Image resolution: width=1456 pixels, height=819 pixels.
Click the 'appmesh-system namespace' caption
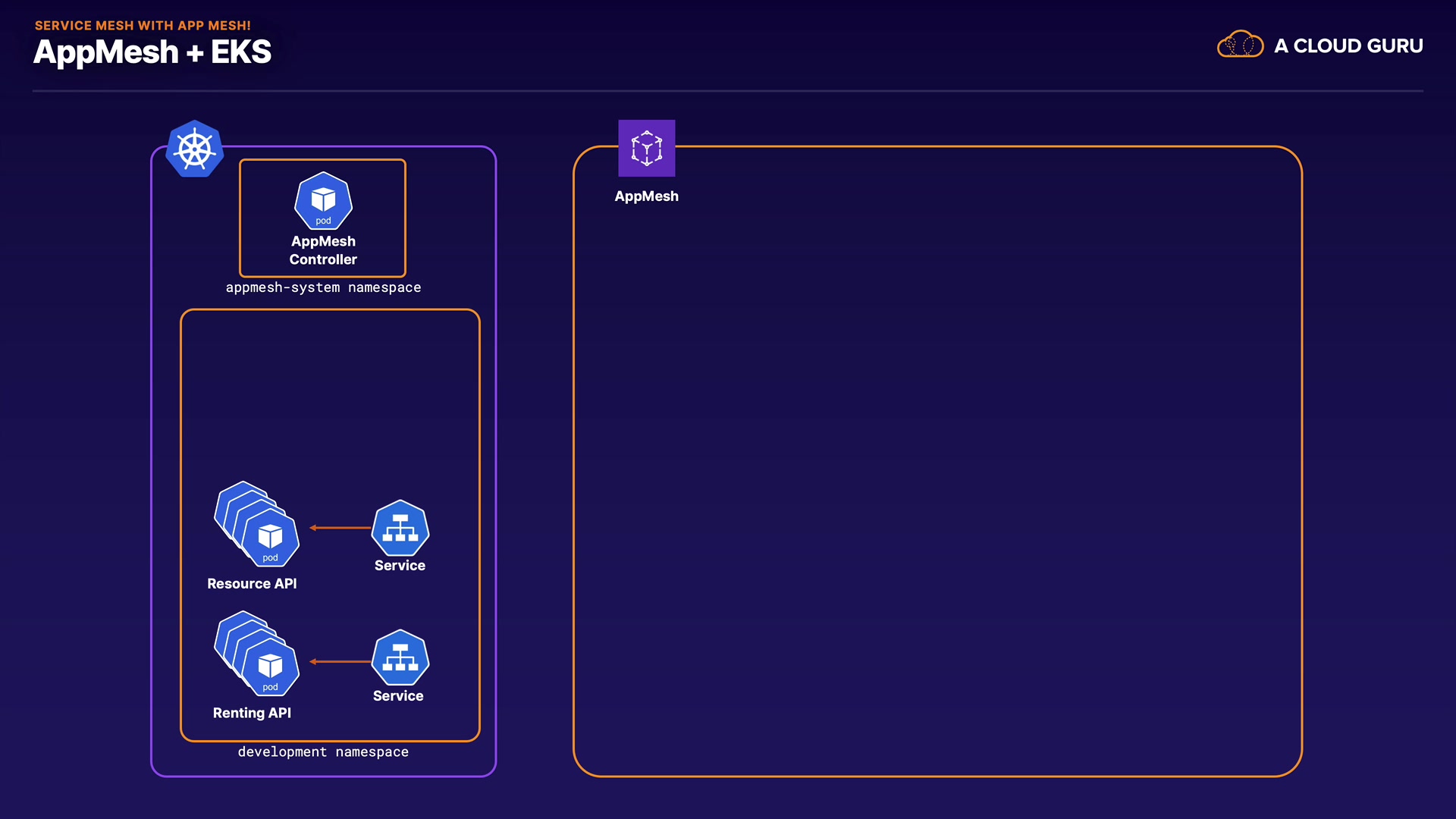pyautogui.click(x=323, y=287)
